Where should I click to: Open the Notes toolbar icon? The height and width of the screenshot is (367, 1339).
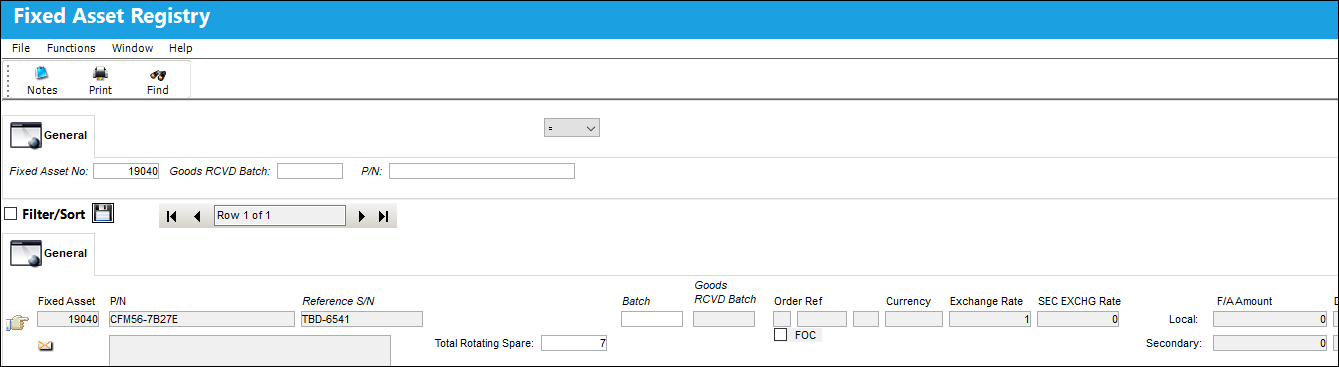pyautogui.click(x=42, y=80)
